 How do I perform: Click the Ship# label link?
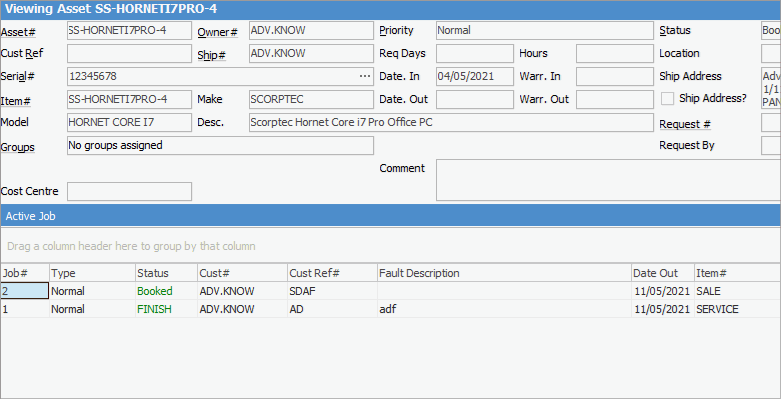[212, 55]
